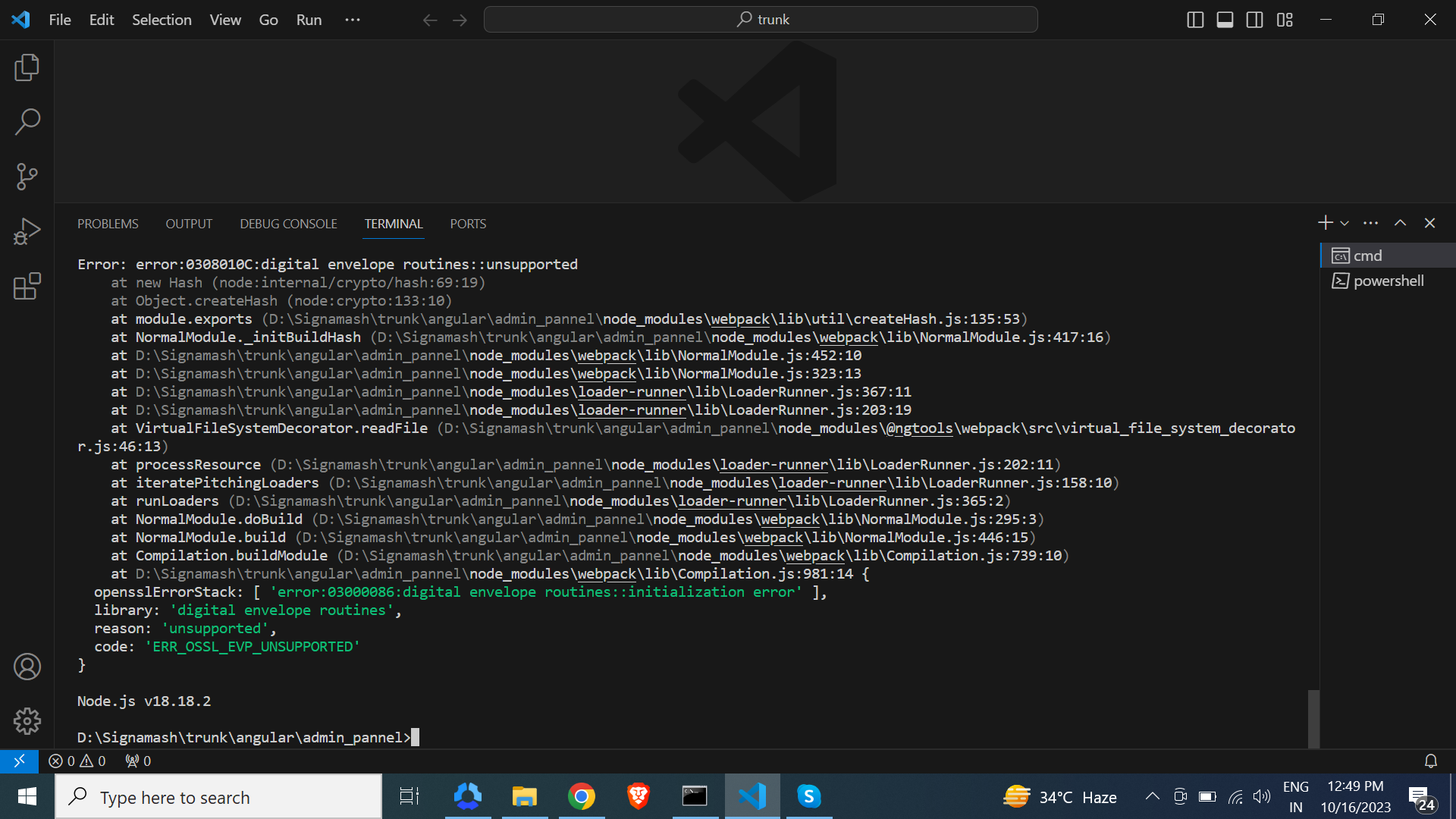Open terminal panel more actions ellipsis
This screenshot has height=819, width=1456.
click(1370, 223)
